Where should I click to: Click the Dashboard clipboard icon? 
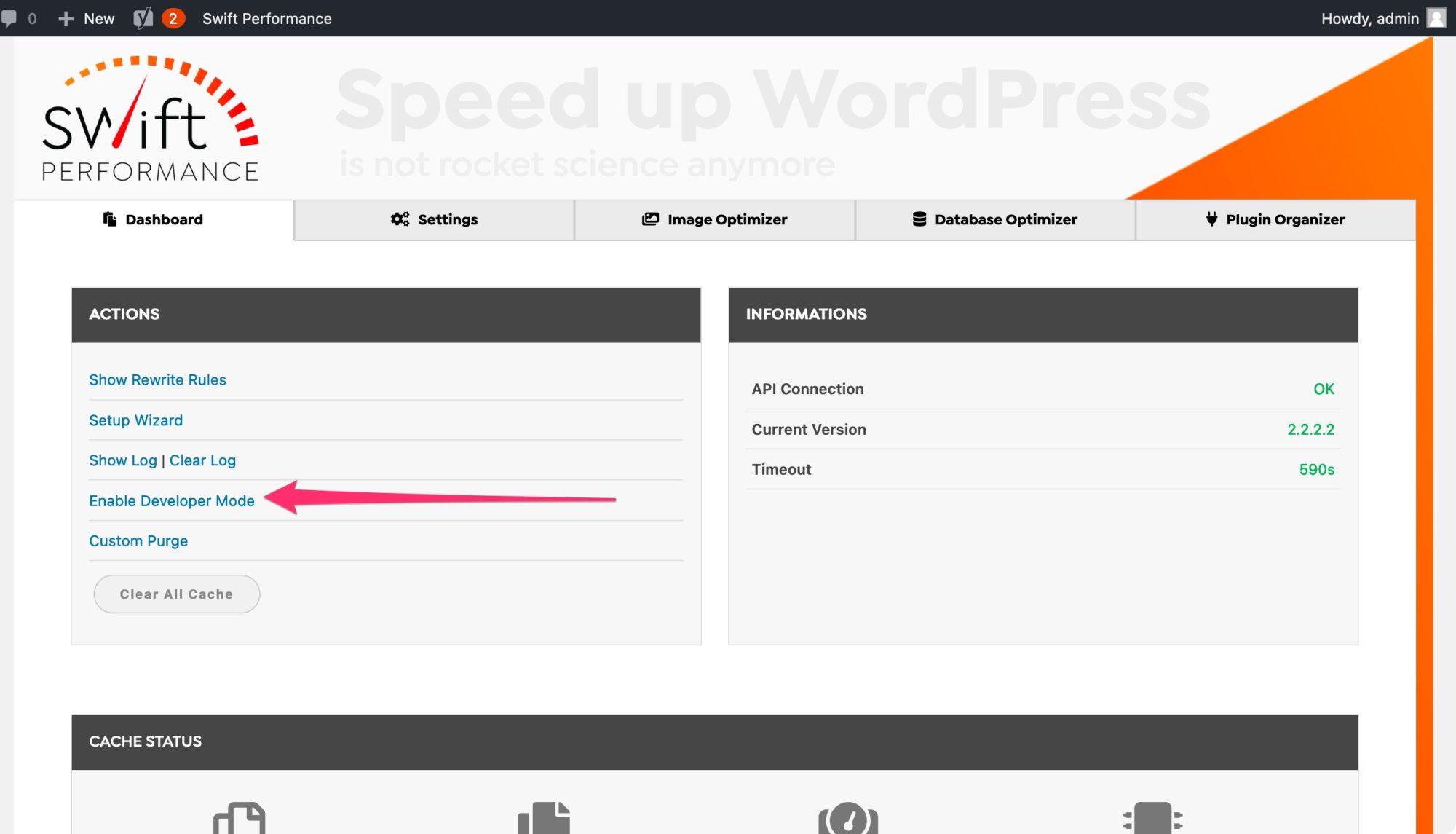(110, 219)
